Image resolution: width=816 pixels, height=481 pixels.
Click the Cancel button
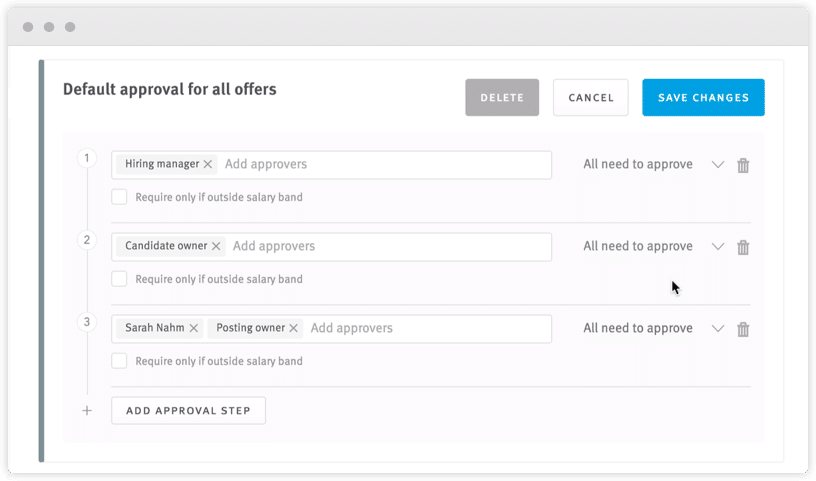[x=591, y=97]
